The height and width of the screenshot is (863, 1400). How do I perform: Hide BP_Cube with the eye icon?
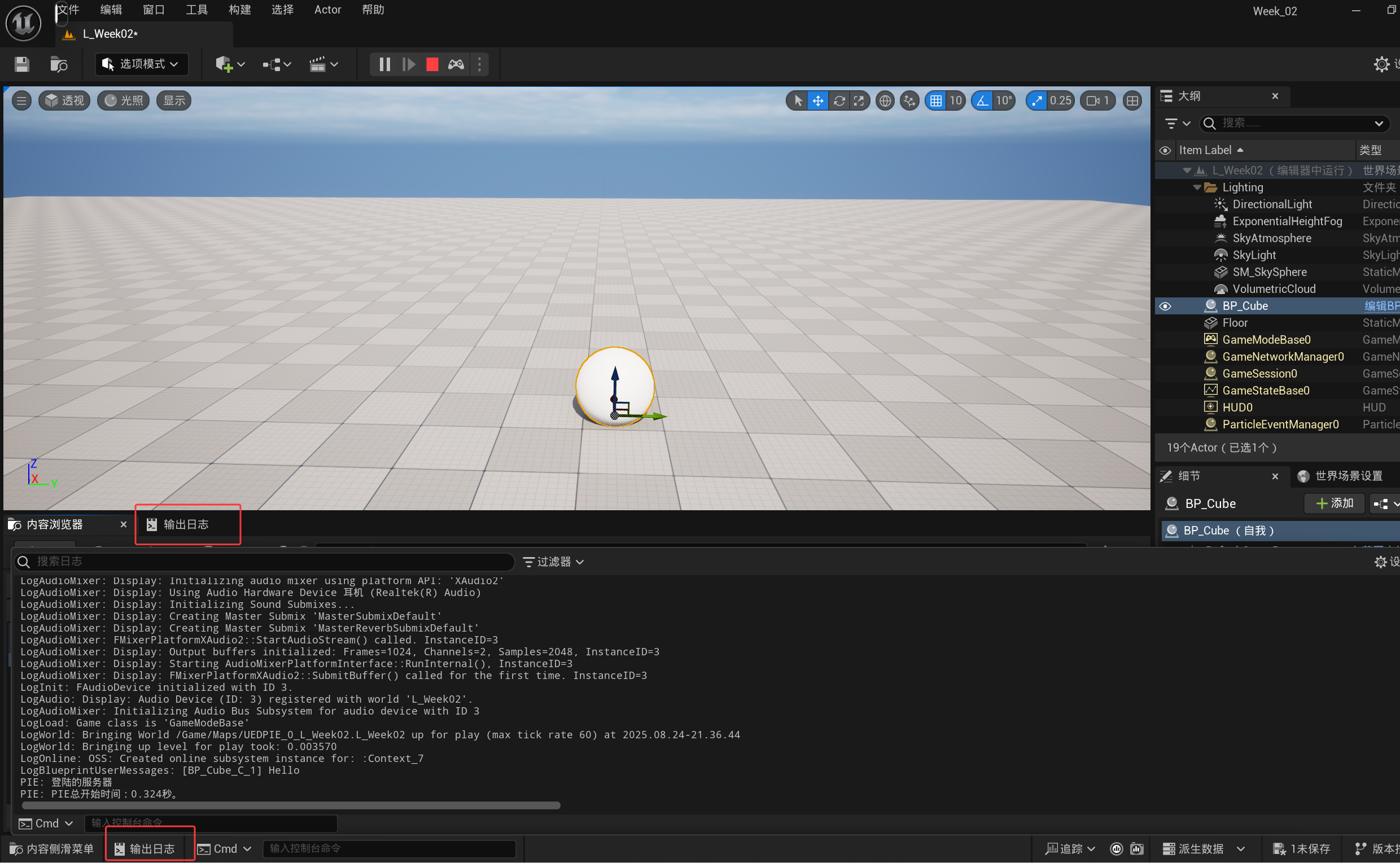coord(1165,306)
